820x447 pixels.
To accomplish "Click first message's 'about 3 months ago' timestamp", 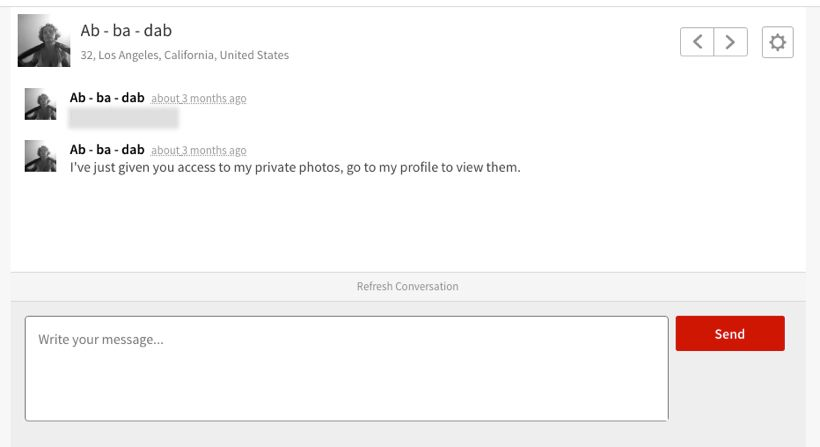I will (199, 98).
